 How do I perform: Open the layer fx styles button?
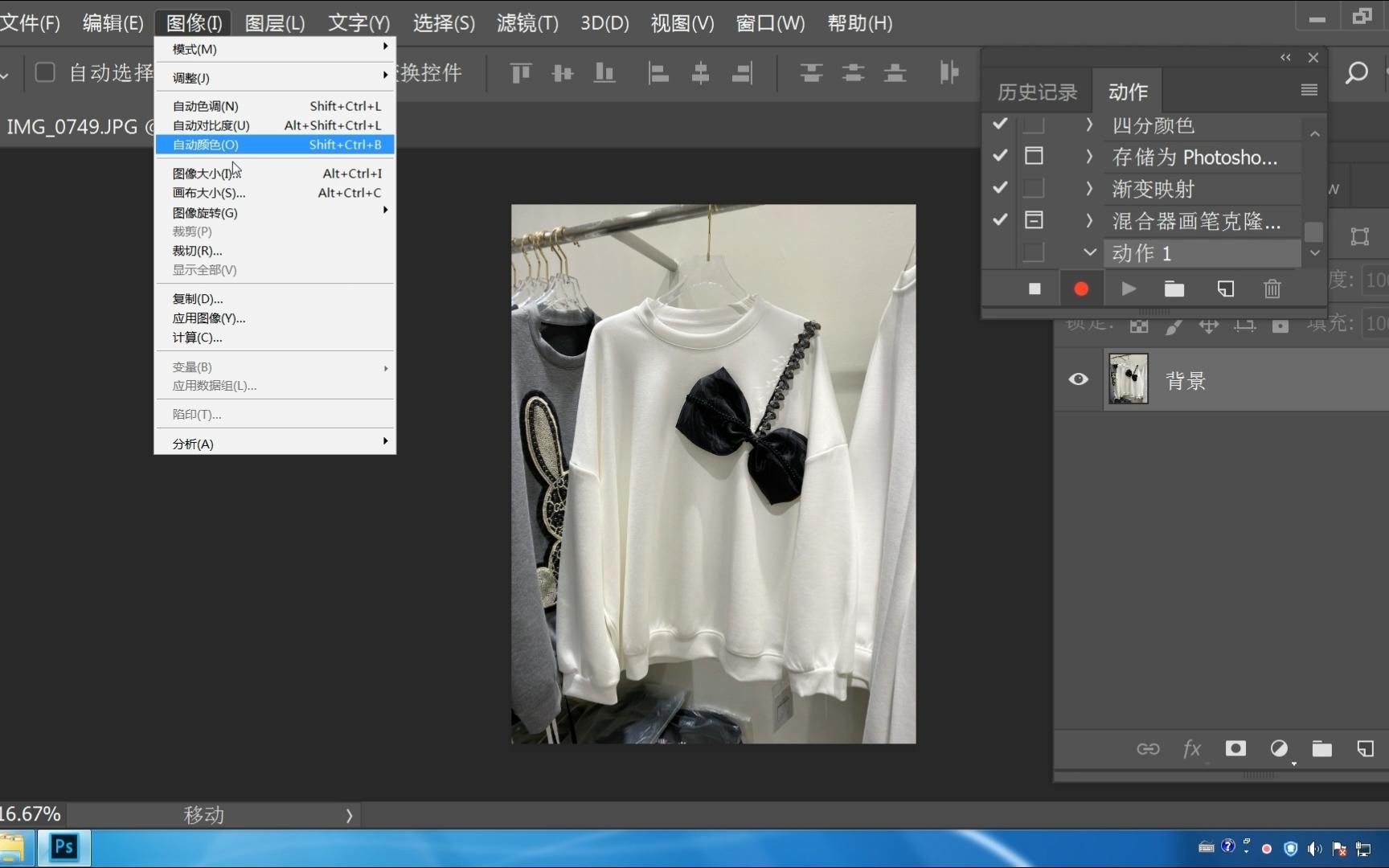1192,749
